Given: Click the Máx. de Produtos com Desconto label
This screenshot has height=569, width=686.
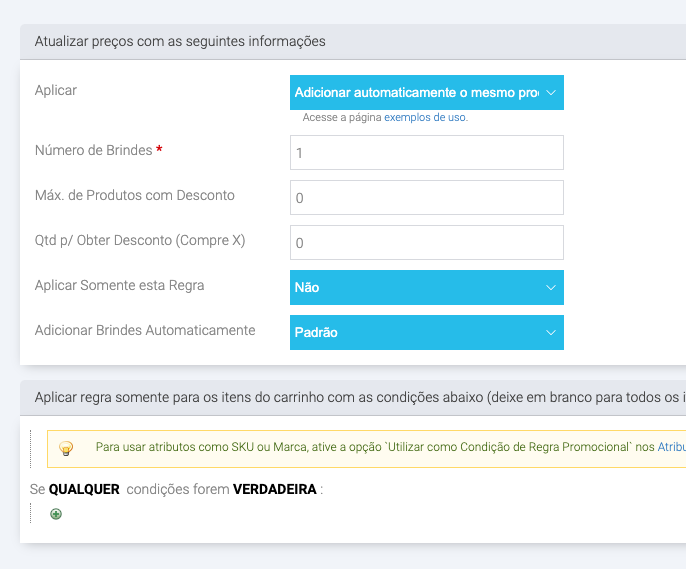Looking at the screenshot, I should point(134,195).
